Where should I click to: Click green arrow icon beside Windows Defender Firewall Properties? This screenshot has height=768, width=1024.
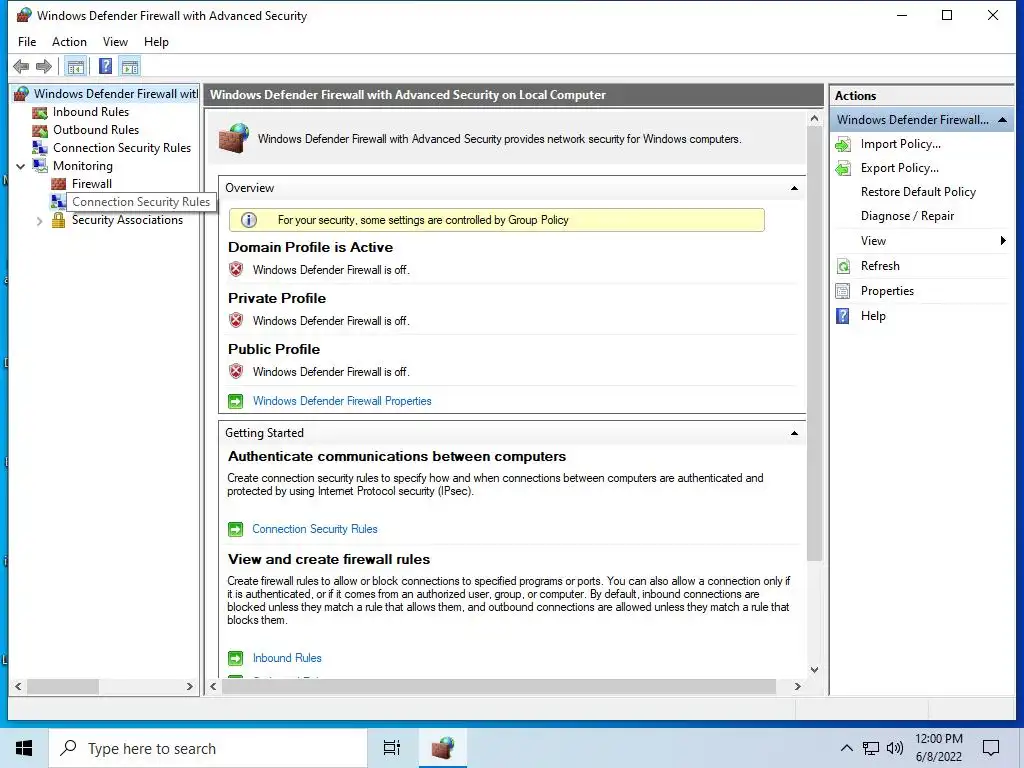point(236,401)
